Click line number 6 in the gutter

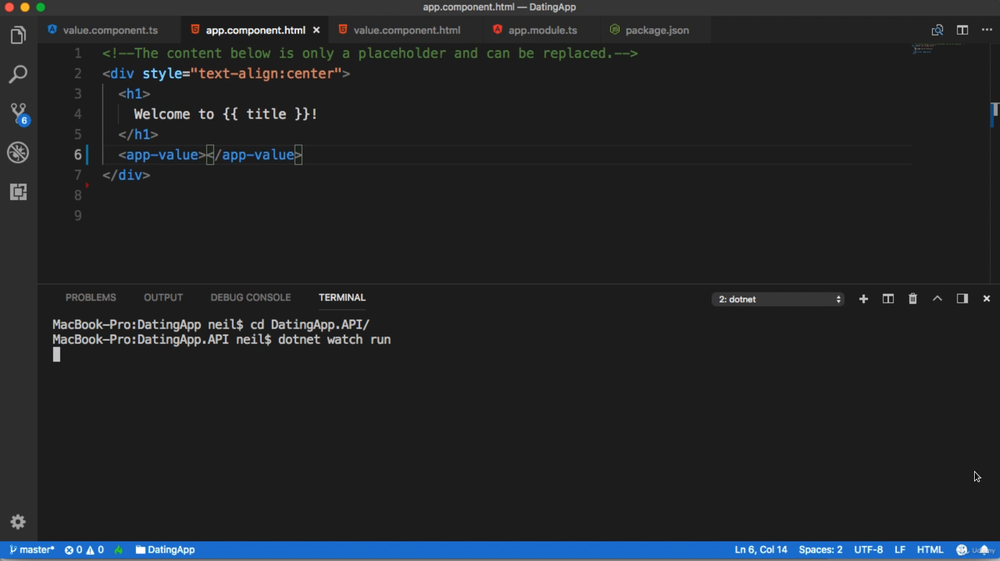pyautogui.click(x=77, y=155)
